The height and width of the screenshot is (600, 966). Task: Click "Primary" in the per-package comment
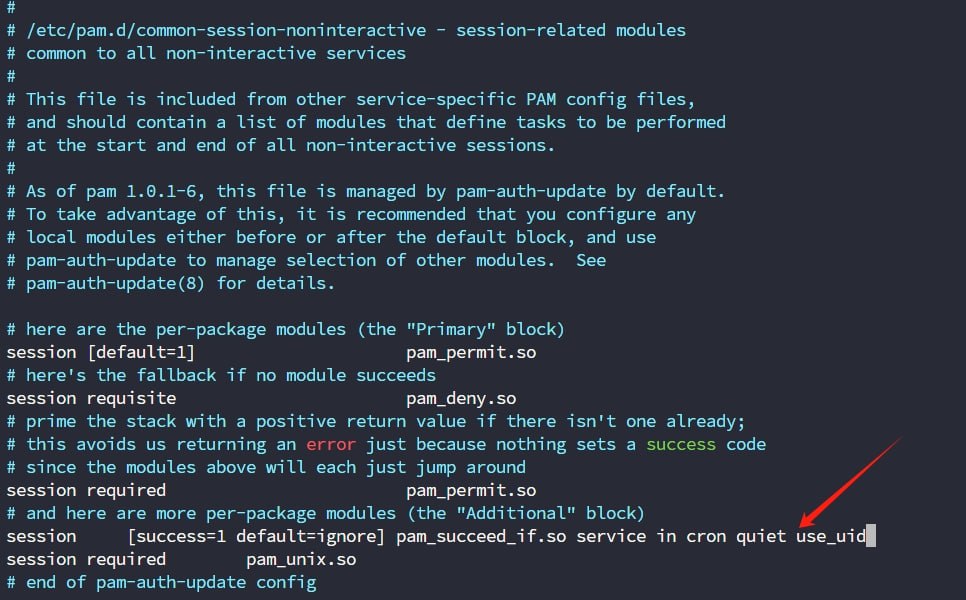pos(450,329)
